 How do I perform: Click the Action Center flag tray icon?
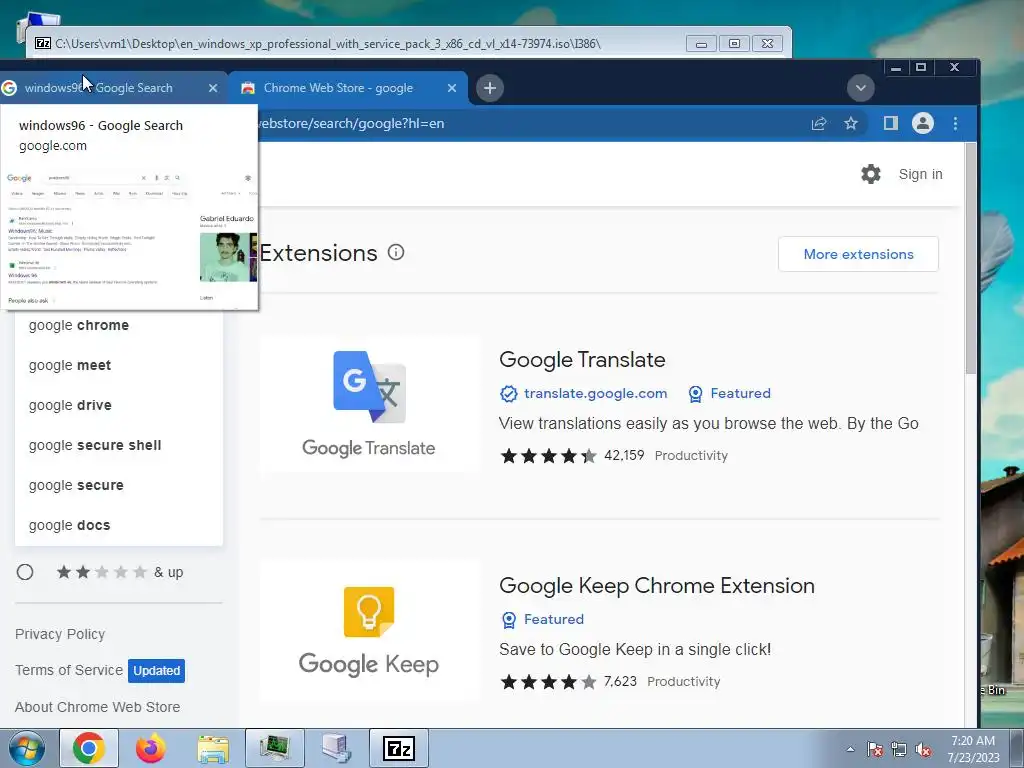874,749
